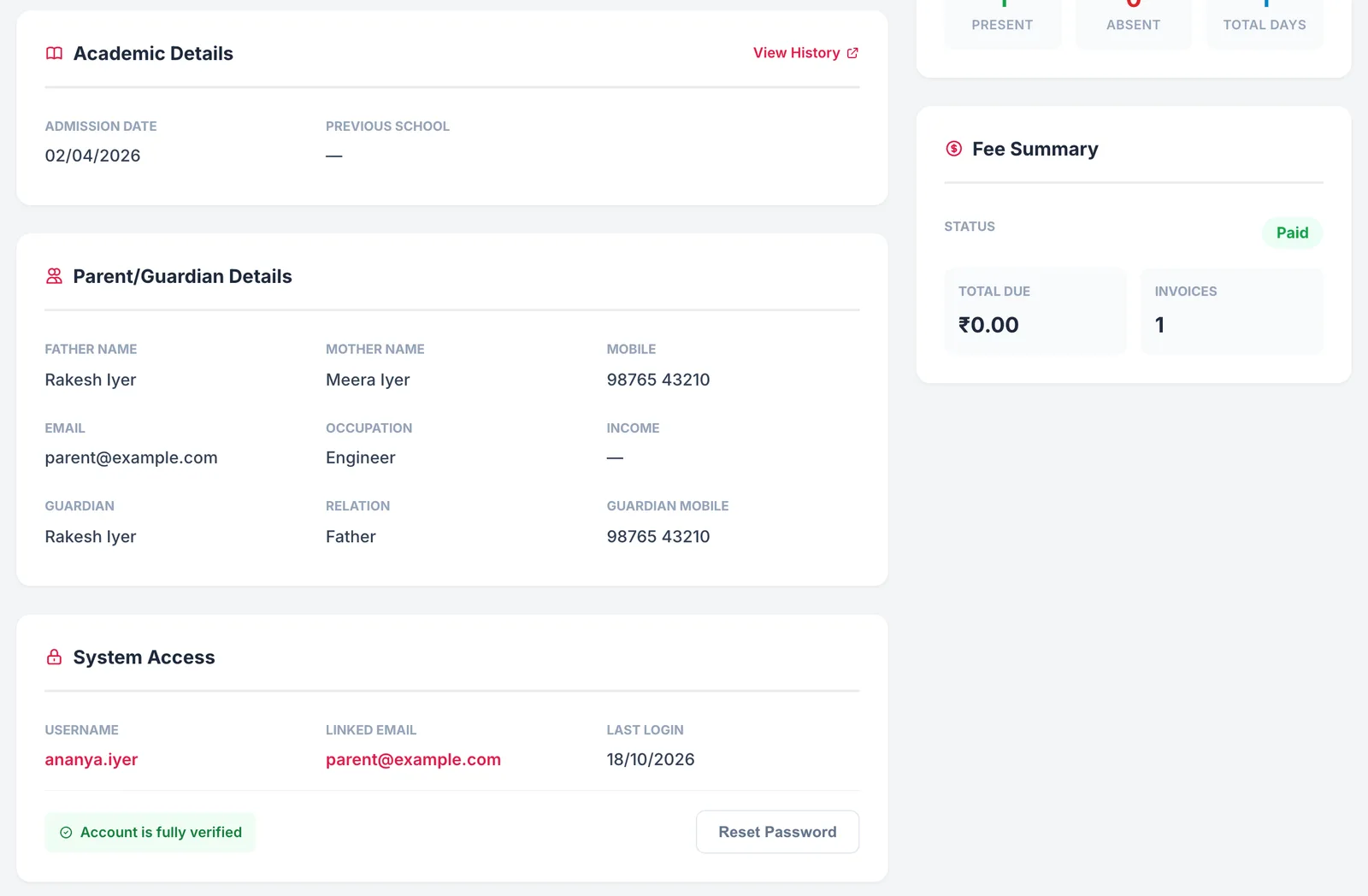Click the Parent/Guardian Details people icon
Image resolution: width=1368 pixels, height=896 pixels.
[54, 276]
